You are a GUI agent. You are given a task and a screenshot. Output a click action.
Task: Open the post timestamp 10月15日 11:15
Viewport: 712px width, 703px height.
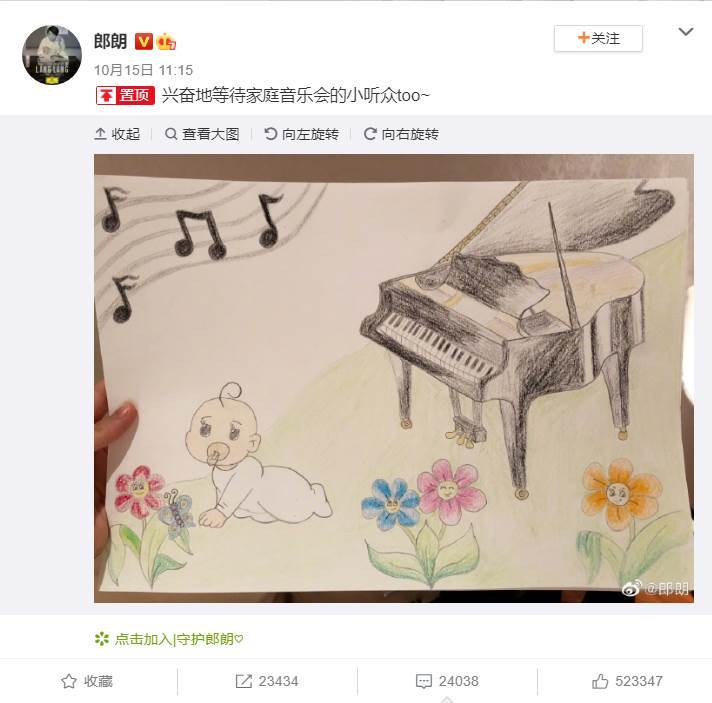(x=143, y=70)
